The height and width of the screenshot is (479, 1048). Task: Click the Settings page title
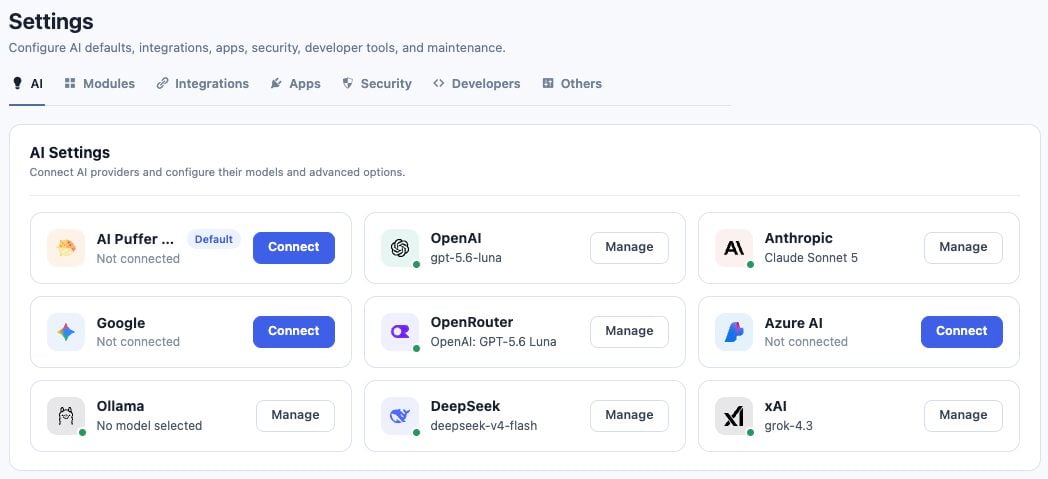51,21
